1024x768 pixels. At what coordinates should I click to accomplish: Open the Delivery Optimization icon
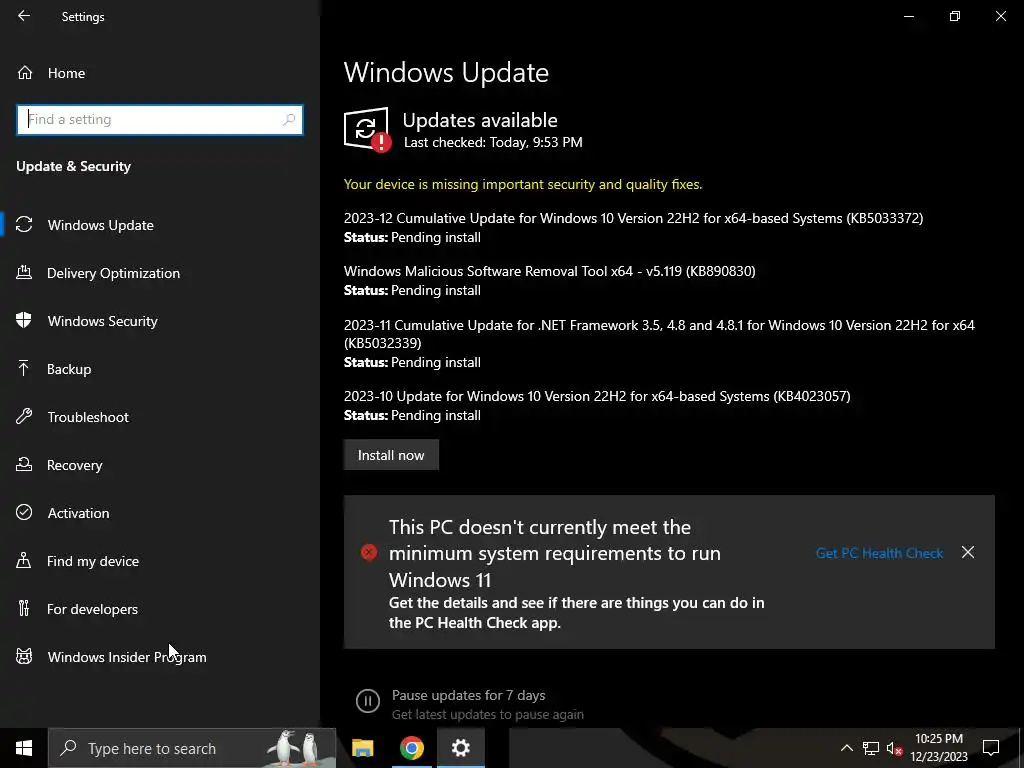point(24,272)
